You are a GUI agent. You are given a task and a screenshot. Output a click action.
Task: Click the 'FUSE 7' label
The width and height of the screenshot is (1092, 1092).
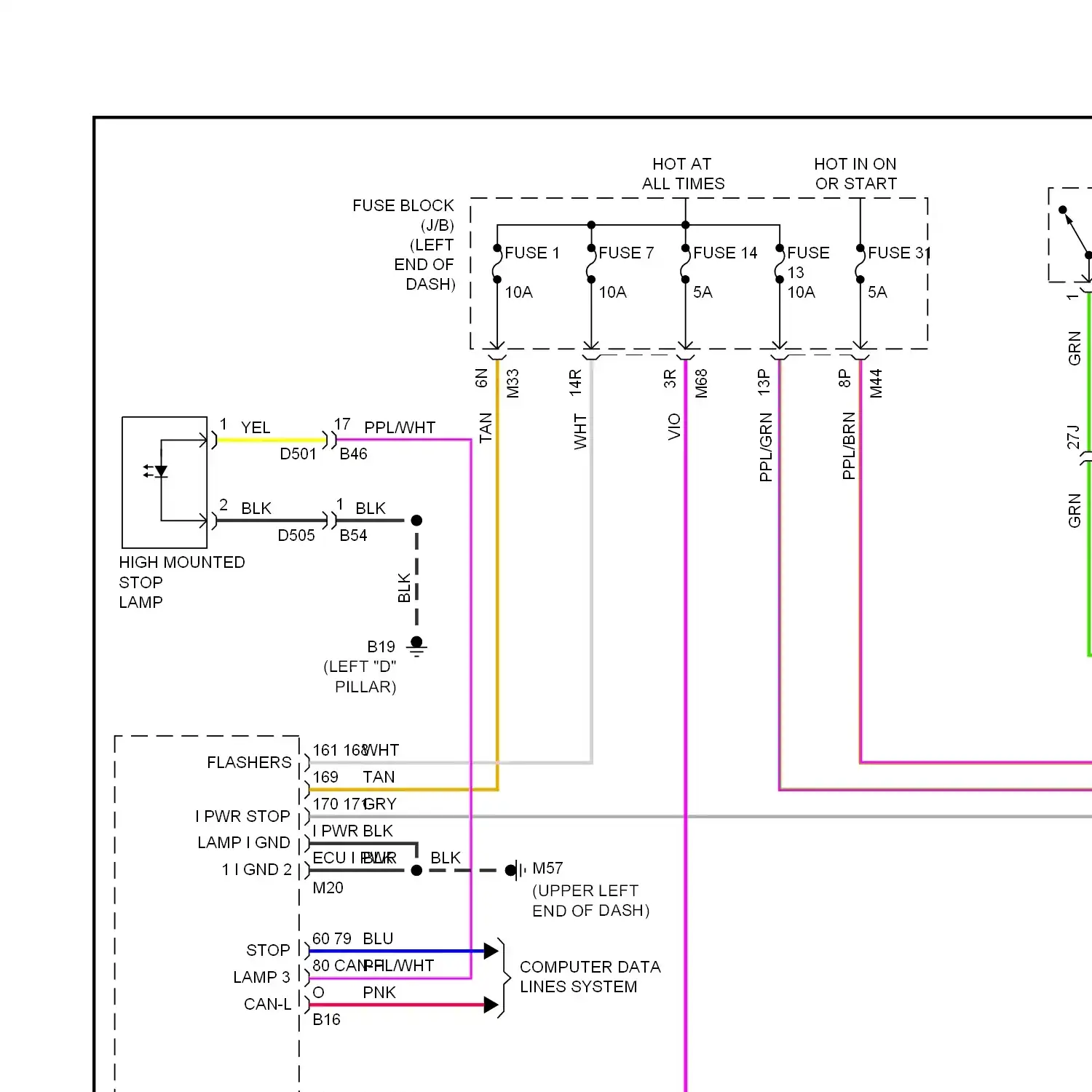point(626,253)
